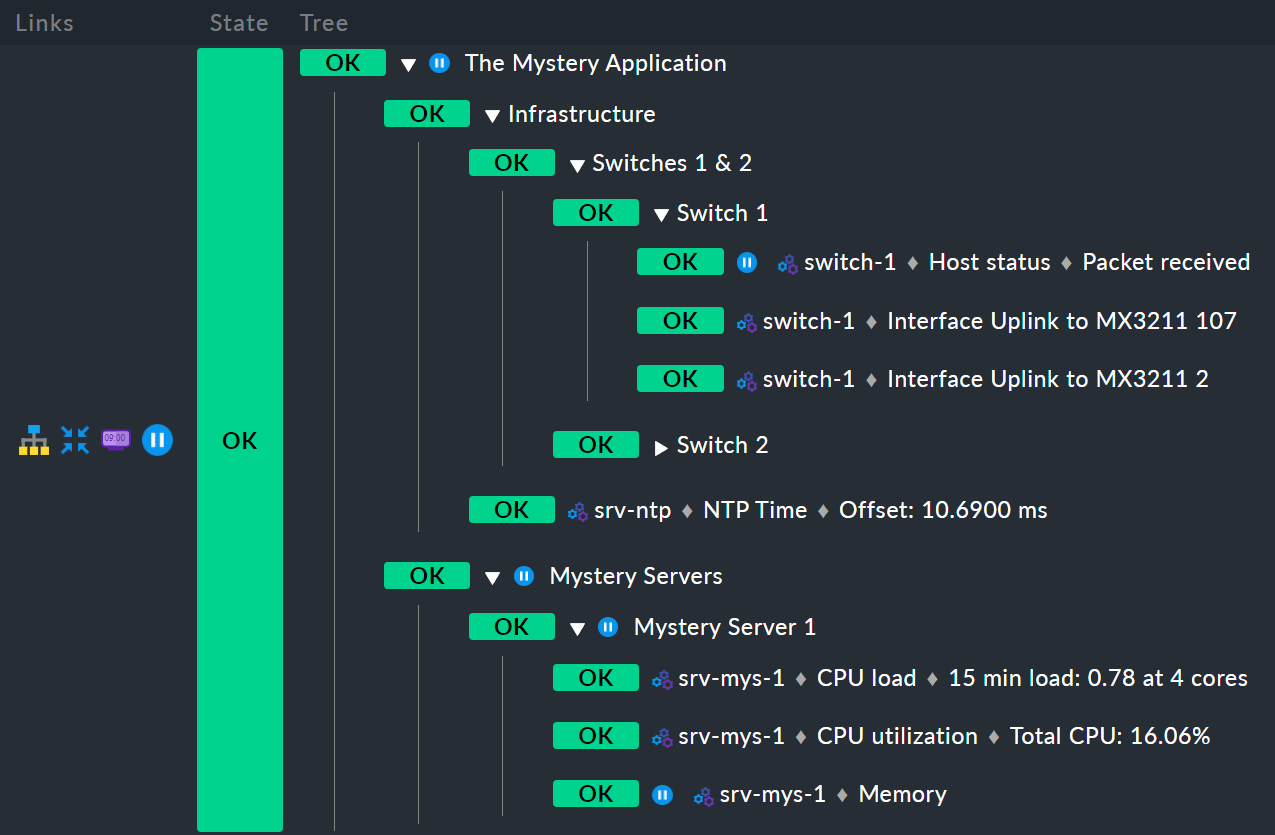Collapse the Infrastructure branch
Viewport: 1275px width, 835px height.
(x=491, y=115)
